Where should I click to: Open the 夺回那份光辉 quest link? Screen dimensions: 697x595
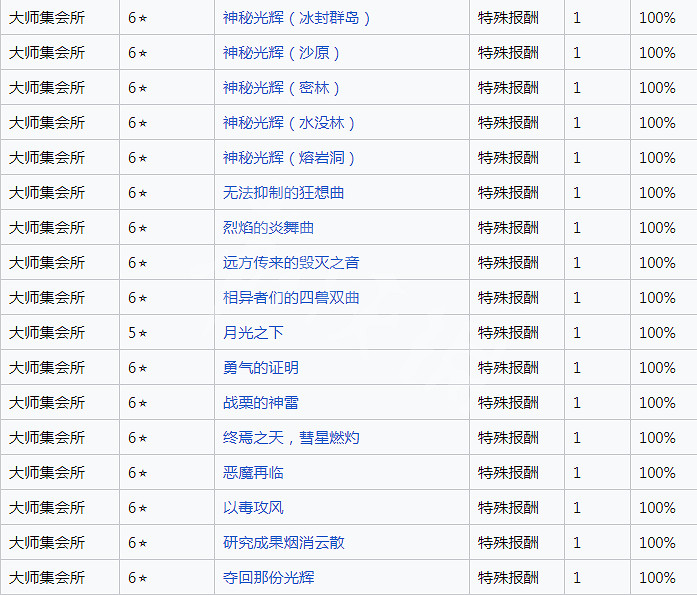click(268, 578)
